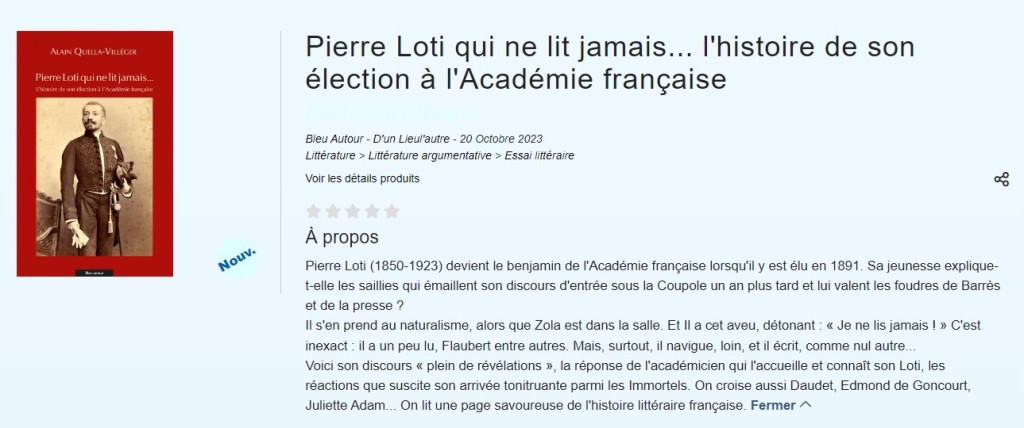
Task: Open the red book cover image
Action: (95, 153)
